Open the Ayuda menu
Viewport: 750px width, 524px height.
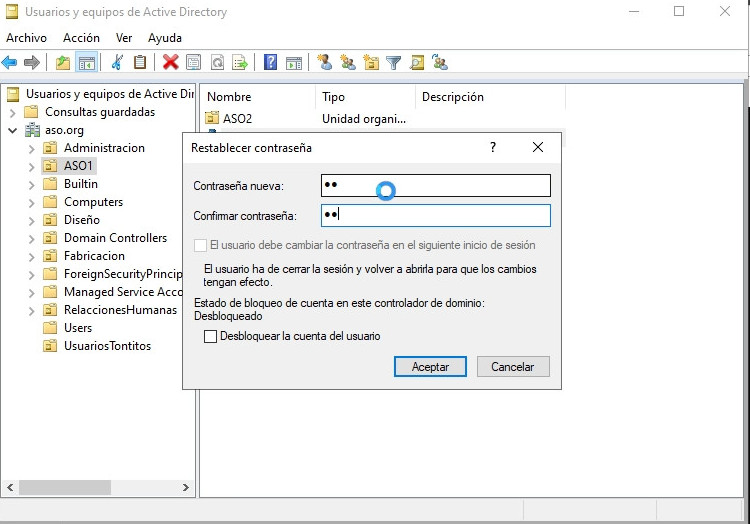pyautogui.click(x=164, y=38)
